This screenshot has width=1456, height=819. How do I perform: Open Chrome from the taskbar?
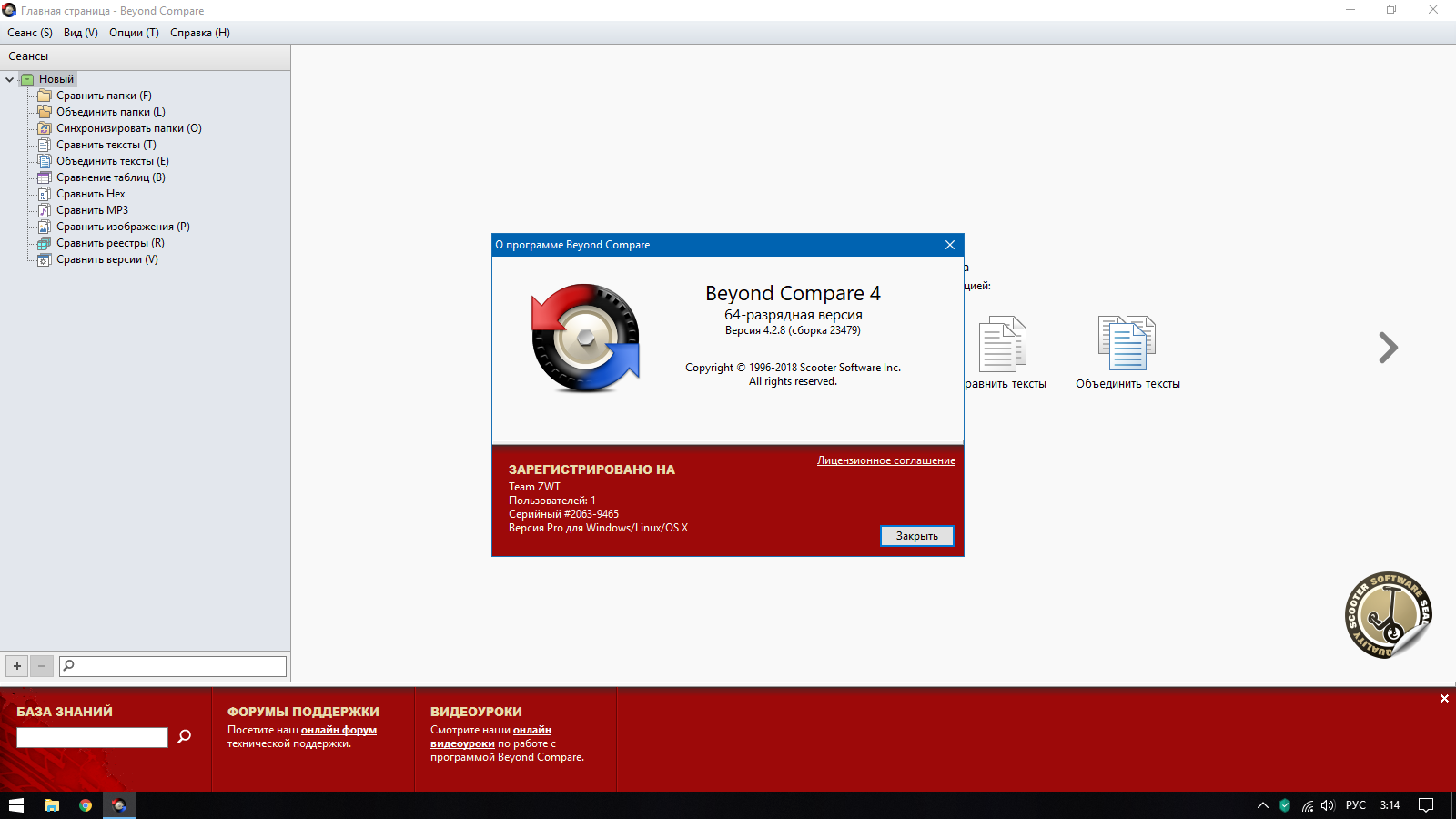(x=86, y=805)
